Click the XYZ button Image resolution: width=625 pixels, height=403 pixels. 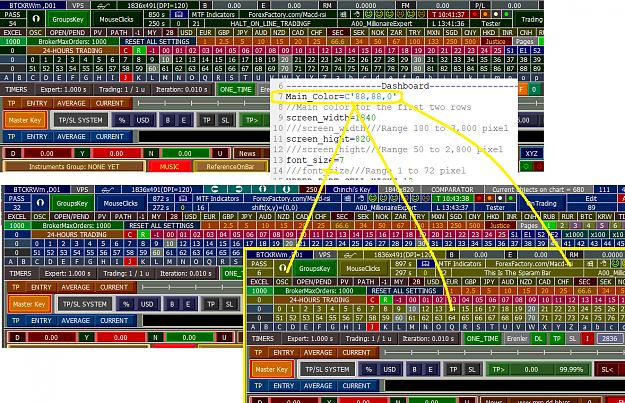(x=531, y=153)
